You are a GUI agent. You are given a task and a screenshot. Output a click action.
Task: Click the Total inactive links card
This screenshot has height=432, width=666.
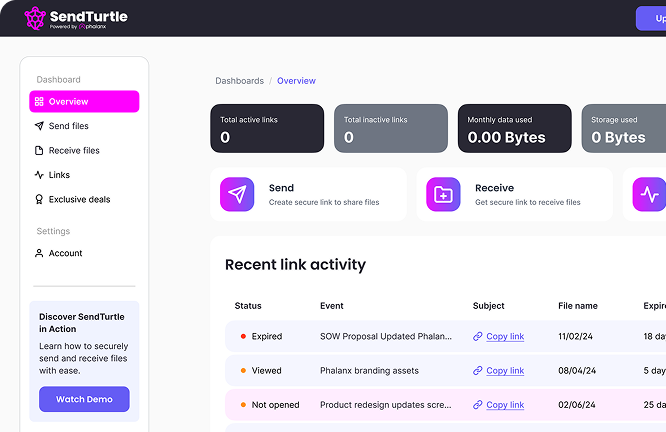[x=390, y=129]
